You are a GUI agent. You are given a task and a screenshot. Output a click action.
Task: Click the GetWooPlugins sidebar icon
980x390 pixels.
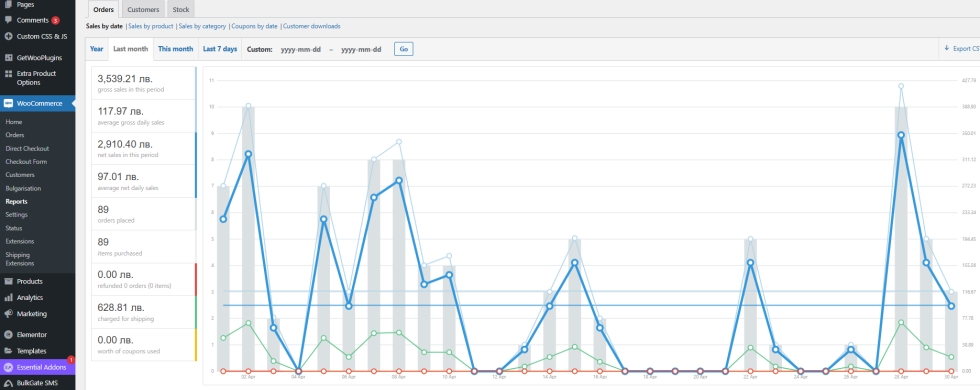tap(8, 58)
